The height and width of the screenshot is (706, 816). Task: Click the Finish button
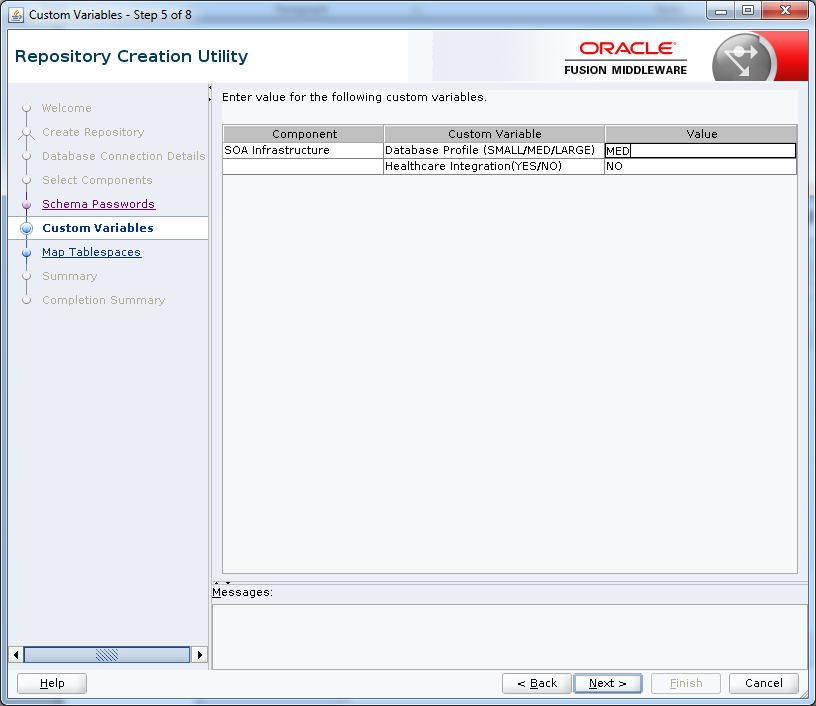pyautogui.click(x=686, y=683)
